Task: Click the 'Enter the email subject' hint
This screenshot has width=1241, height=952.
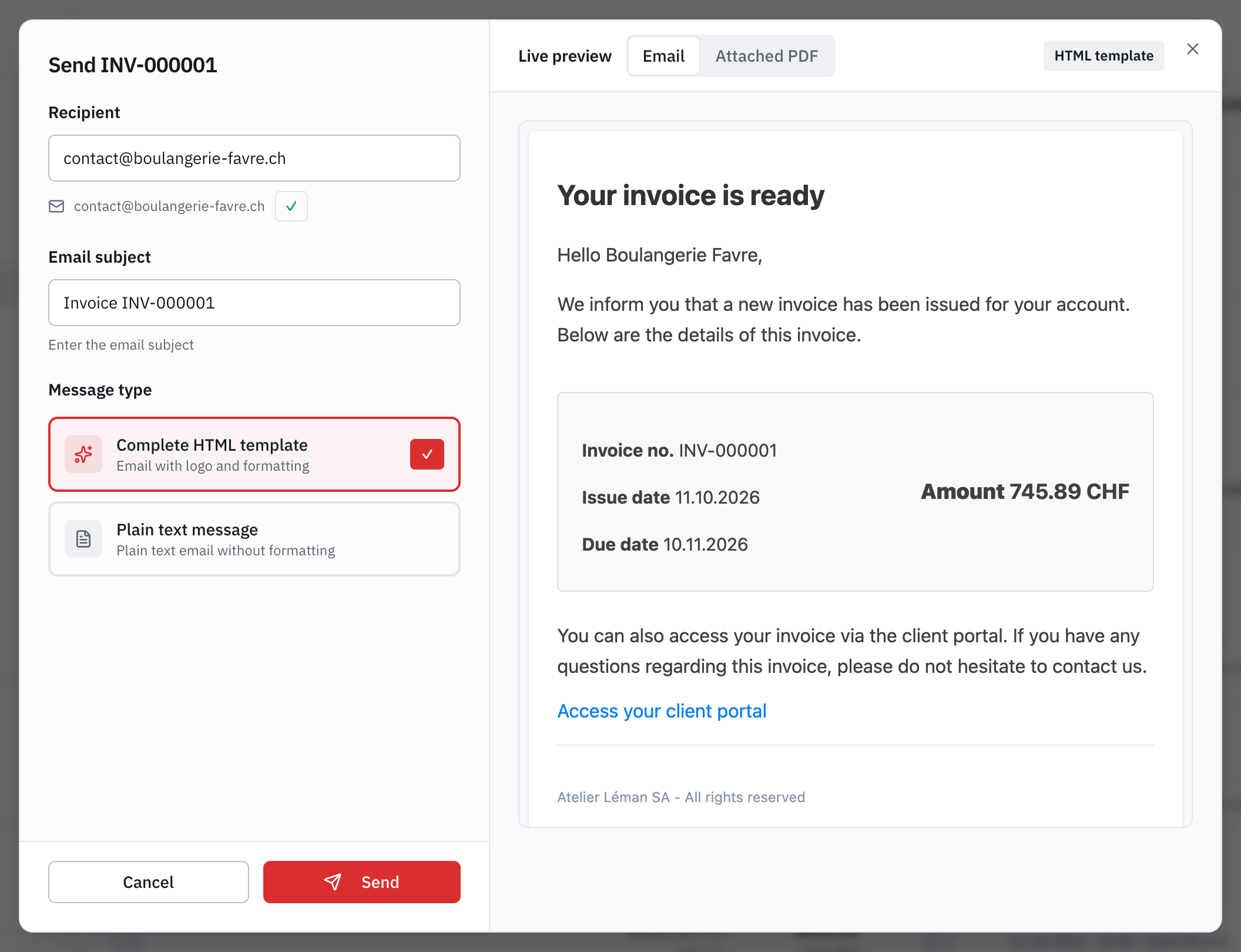Action: tap(121, 345)
